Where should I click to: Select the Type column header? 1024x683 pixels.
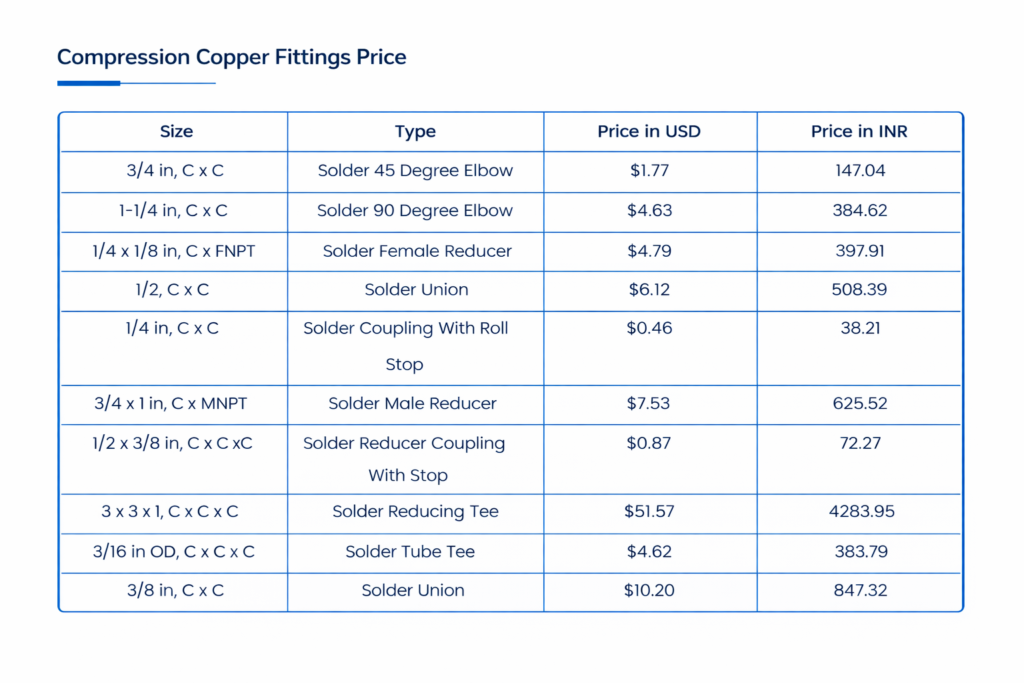click(x=415, y=132)
